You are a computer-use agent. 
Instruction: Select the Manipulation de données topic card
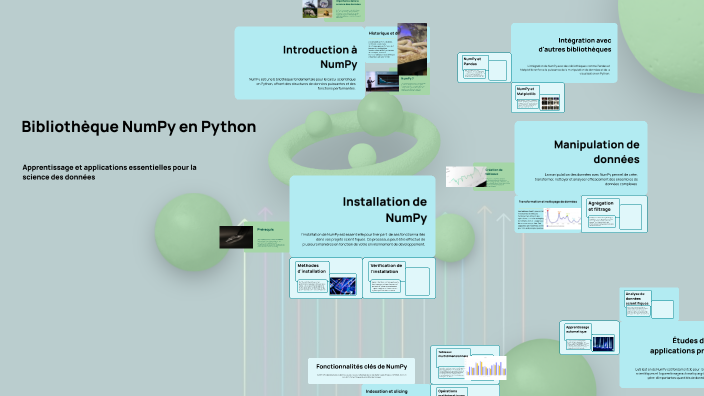[581, 158]
